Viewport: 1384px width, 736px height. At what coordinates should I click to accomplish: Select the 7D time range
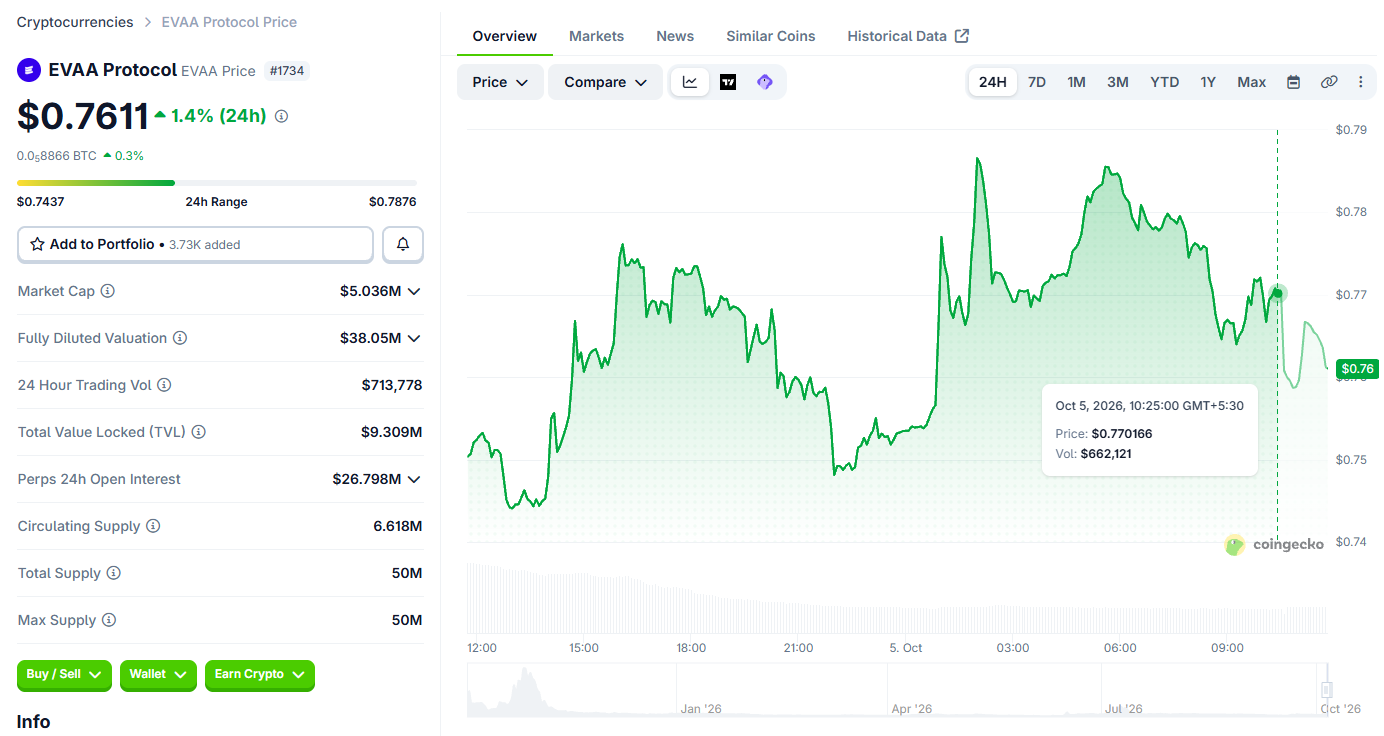click(1037, 82)
